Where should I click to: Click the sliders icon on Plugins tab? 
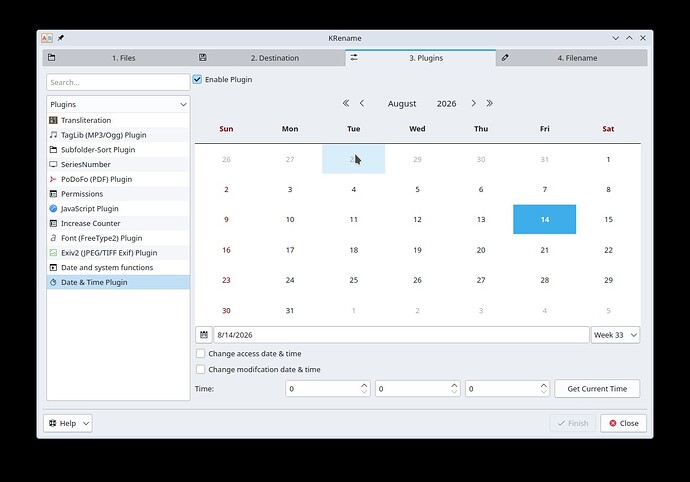[354, 58]
